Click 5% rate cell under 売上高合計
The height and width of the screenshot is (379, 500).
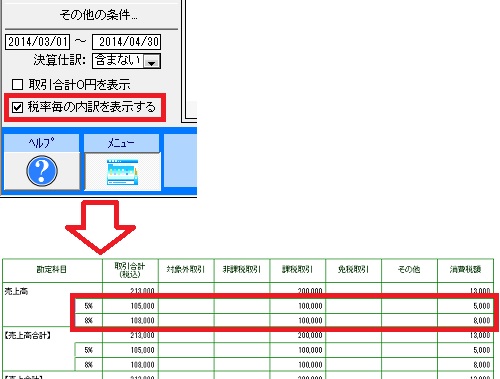(x=88, y=350)
